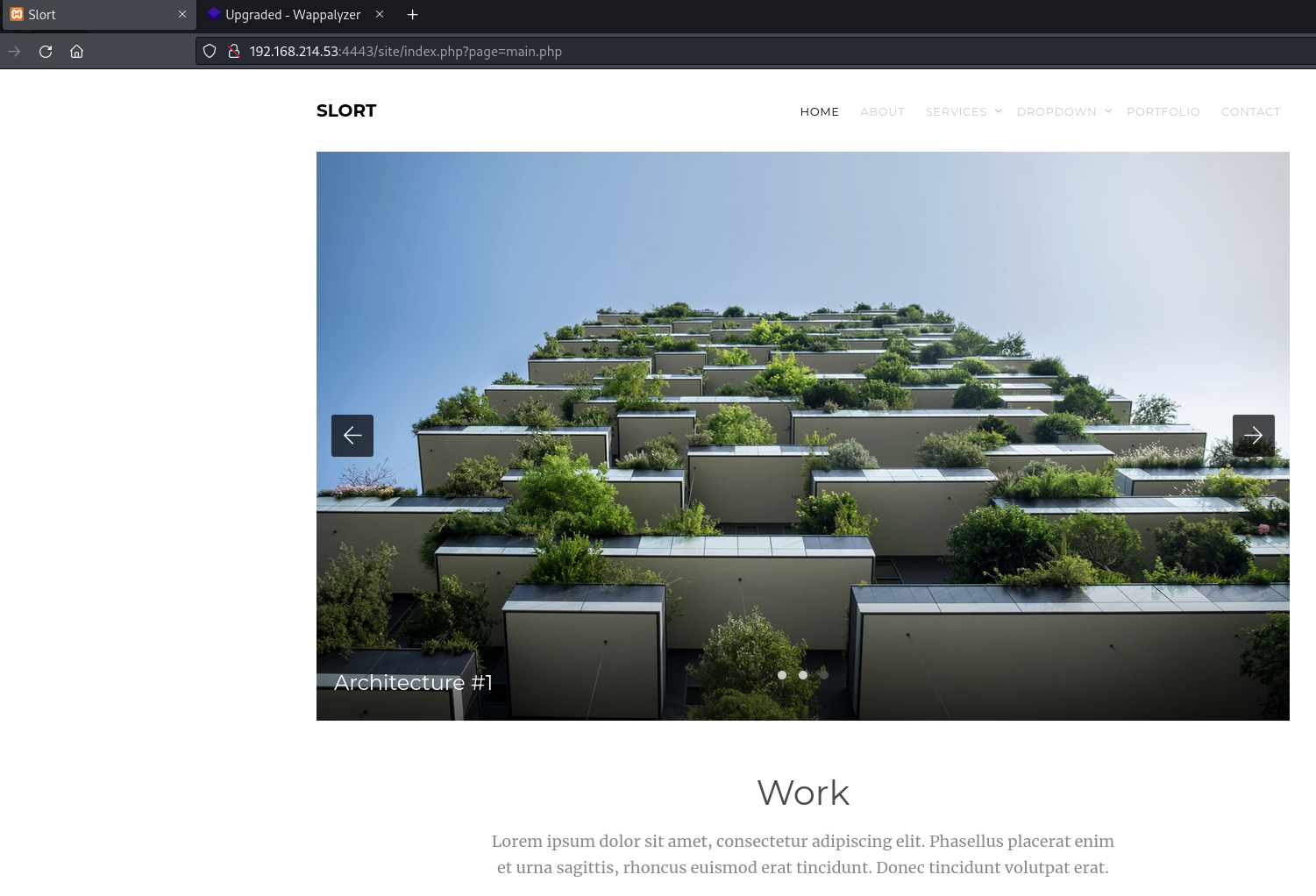Advance to next carousel slide
The width and height of the screenshot is (1316, 896).
coord(1253,436)
